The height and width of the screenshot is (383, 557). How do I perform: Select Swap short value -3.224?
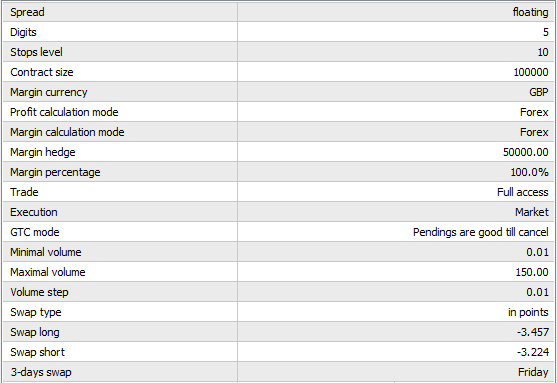(x=532, y=352)
